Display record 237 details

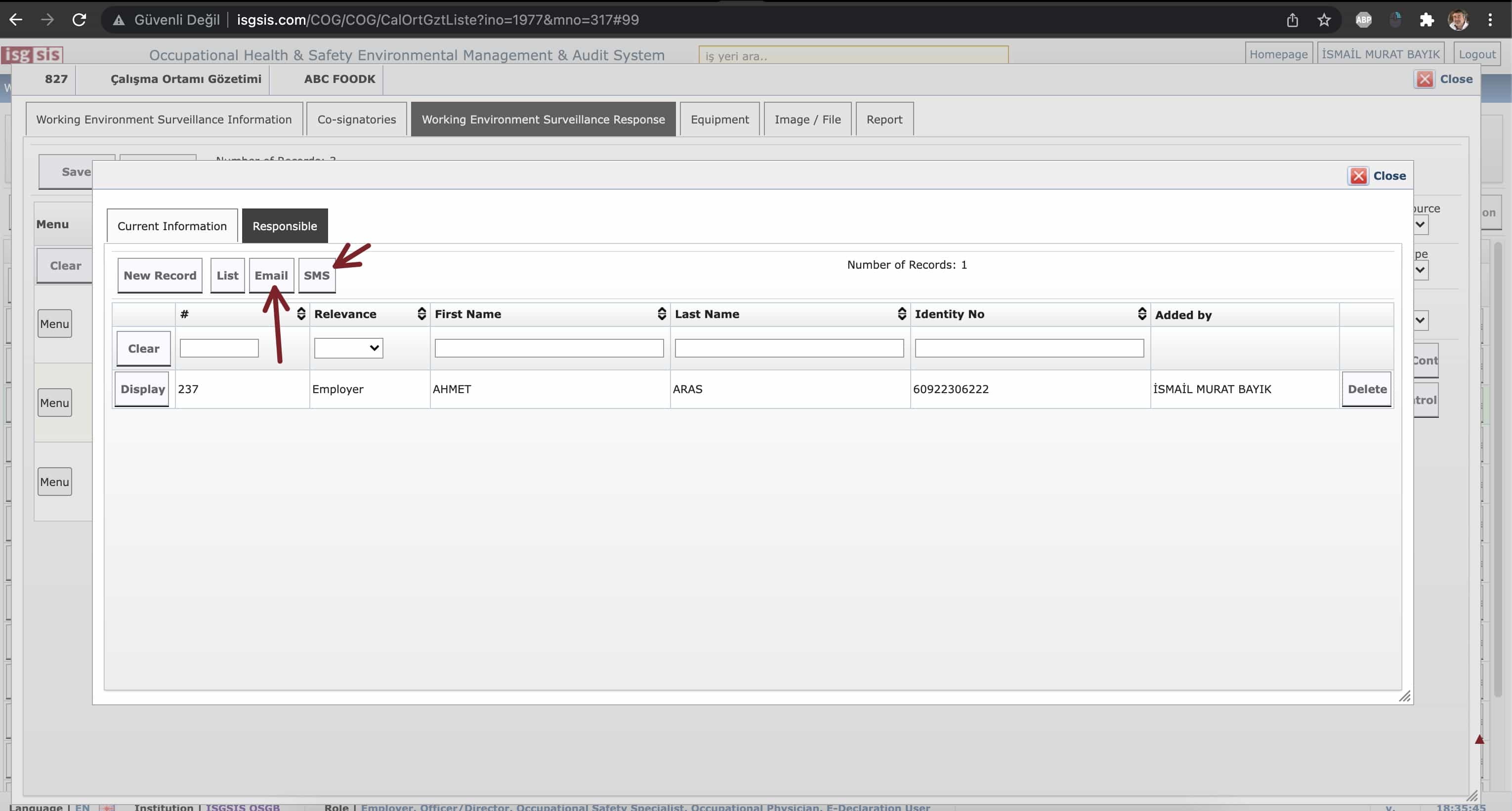(142, 389)
